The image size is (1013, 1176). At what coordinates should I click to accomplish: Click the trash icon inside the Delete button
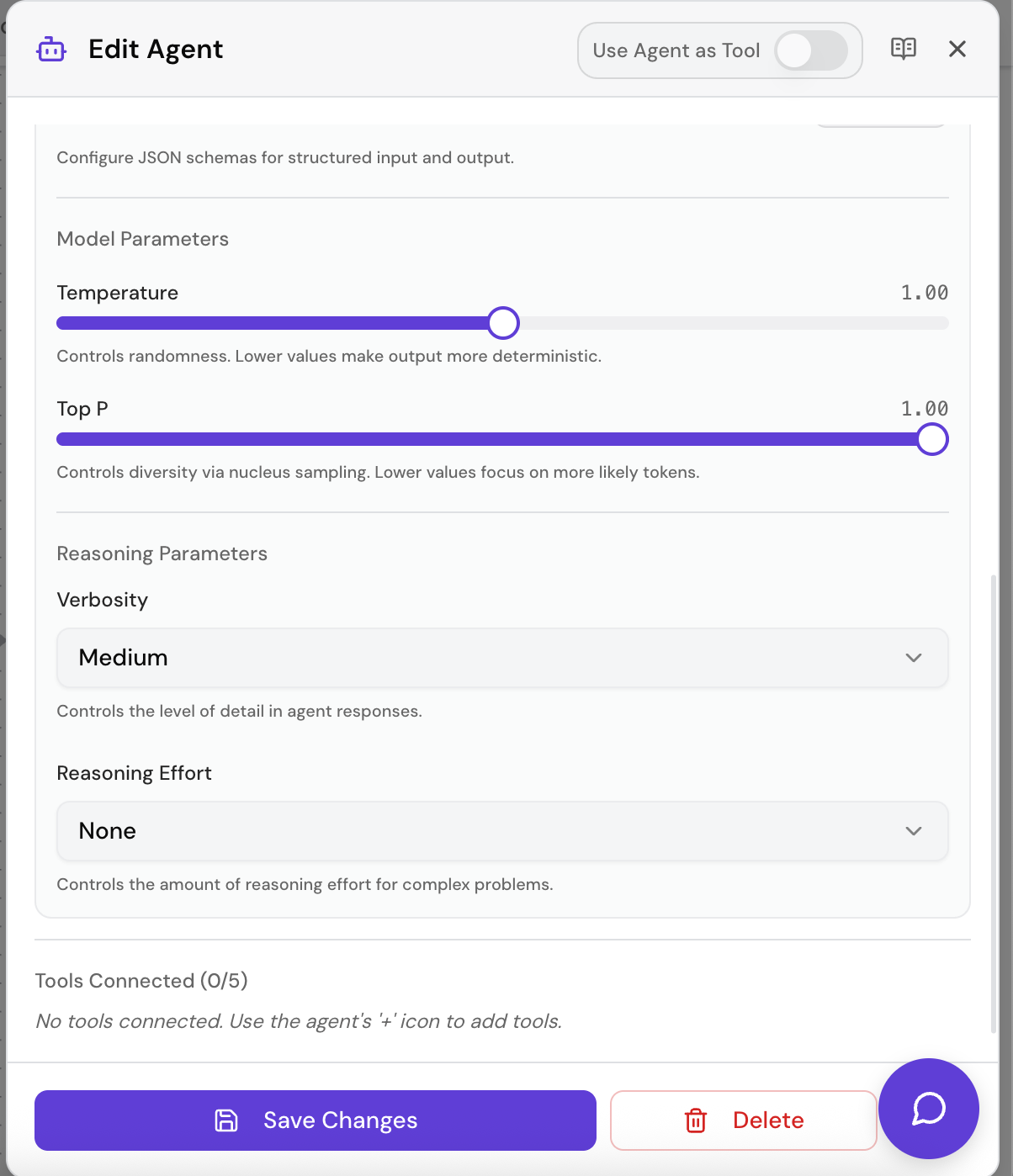695,1120
